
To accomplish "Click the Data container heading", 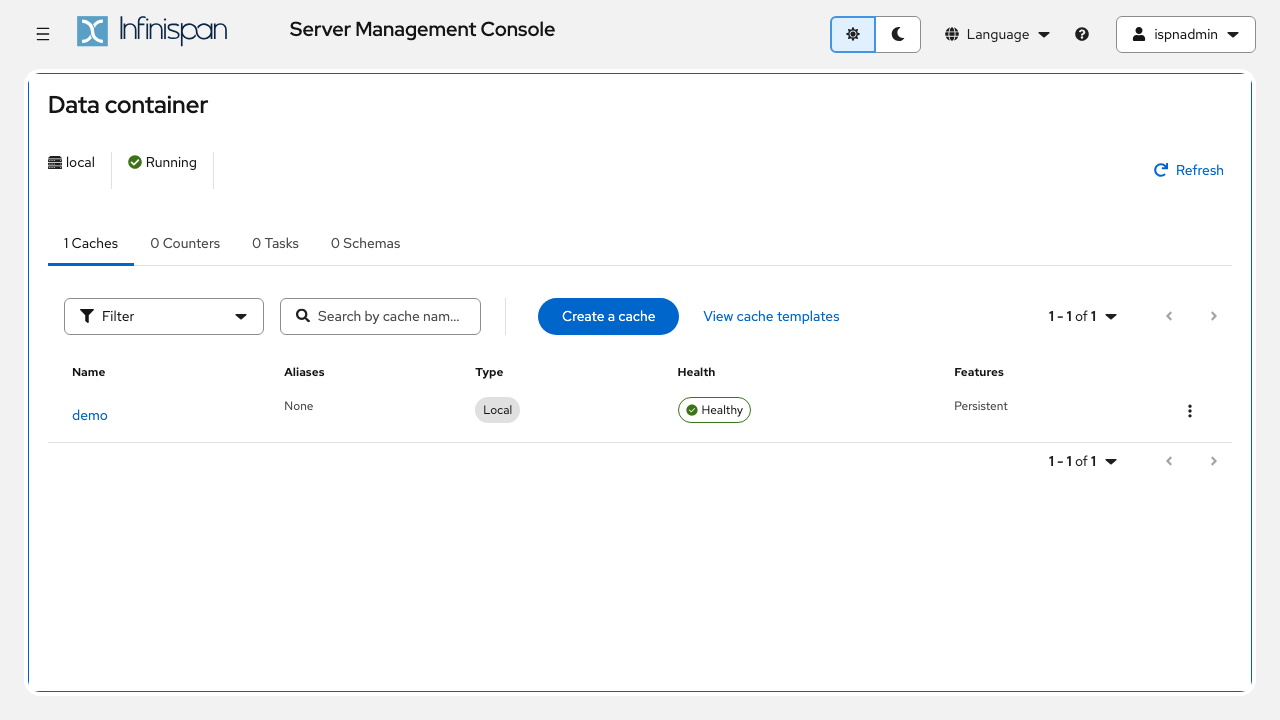I will coord(128,105).
